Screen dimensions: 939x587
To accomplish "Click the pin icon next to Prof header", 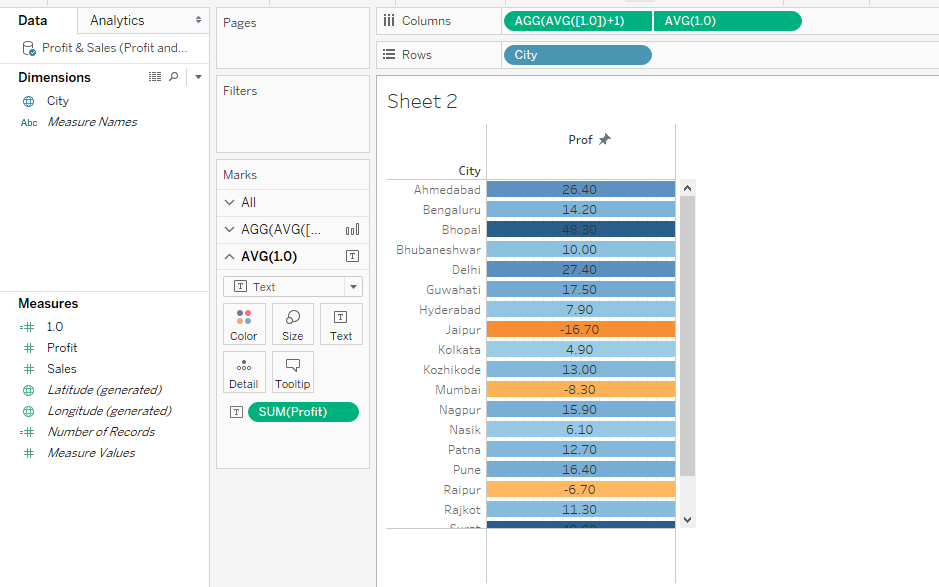I will 604,140.
